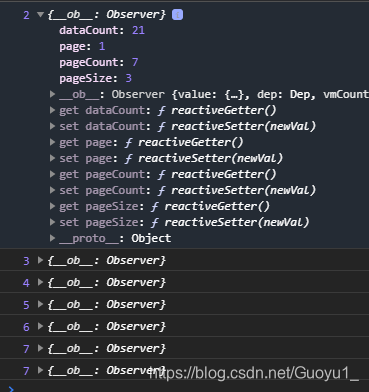The height and width of the screenshot is (392, 369).
Task: Click the reactiveGetter() function of get pageCount
Action: [224, 174]
